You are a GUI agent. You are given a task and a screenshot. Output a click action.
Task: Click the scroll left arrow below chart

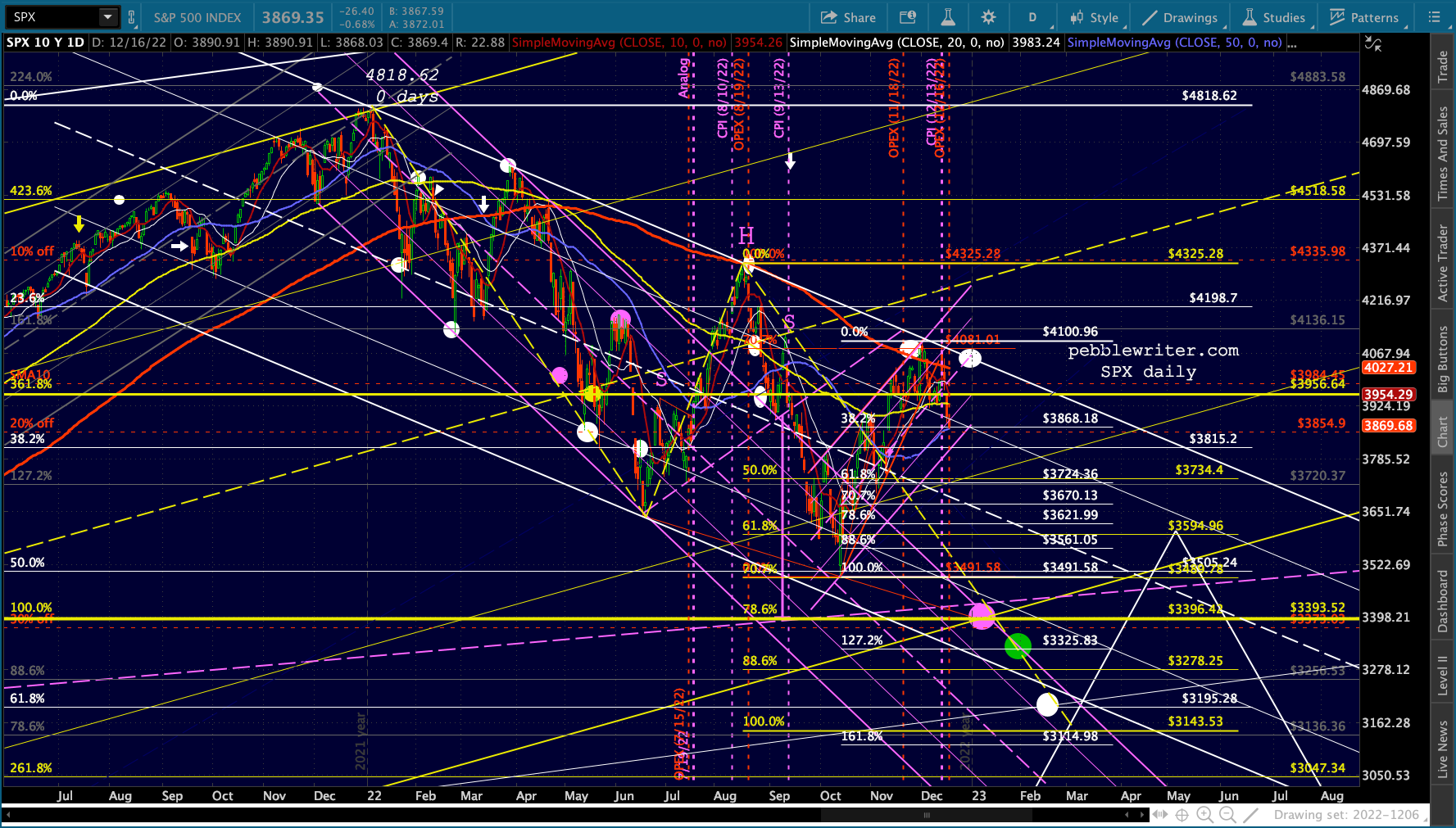(1127, 815)
